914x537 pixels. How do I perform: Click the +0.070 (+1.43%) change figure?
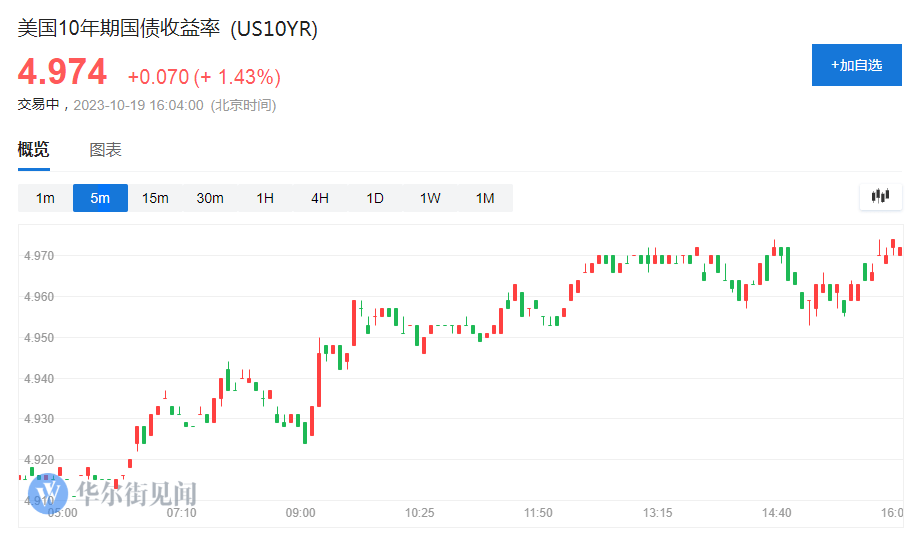click(x=204, y=77)
